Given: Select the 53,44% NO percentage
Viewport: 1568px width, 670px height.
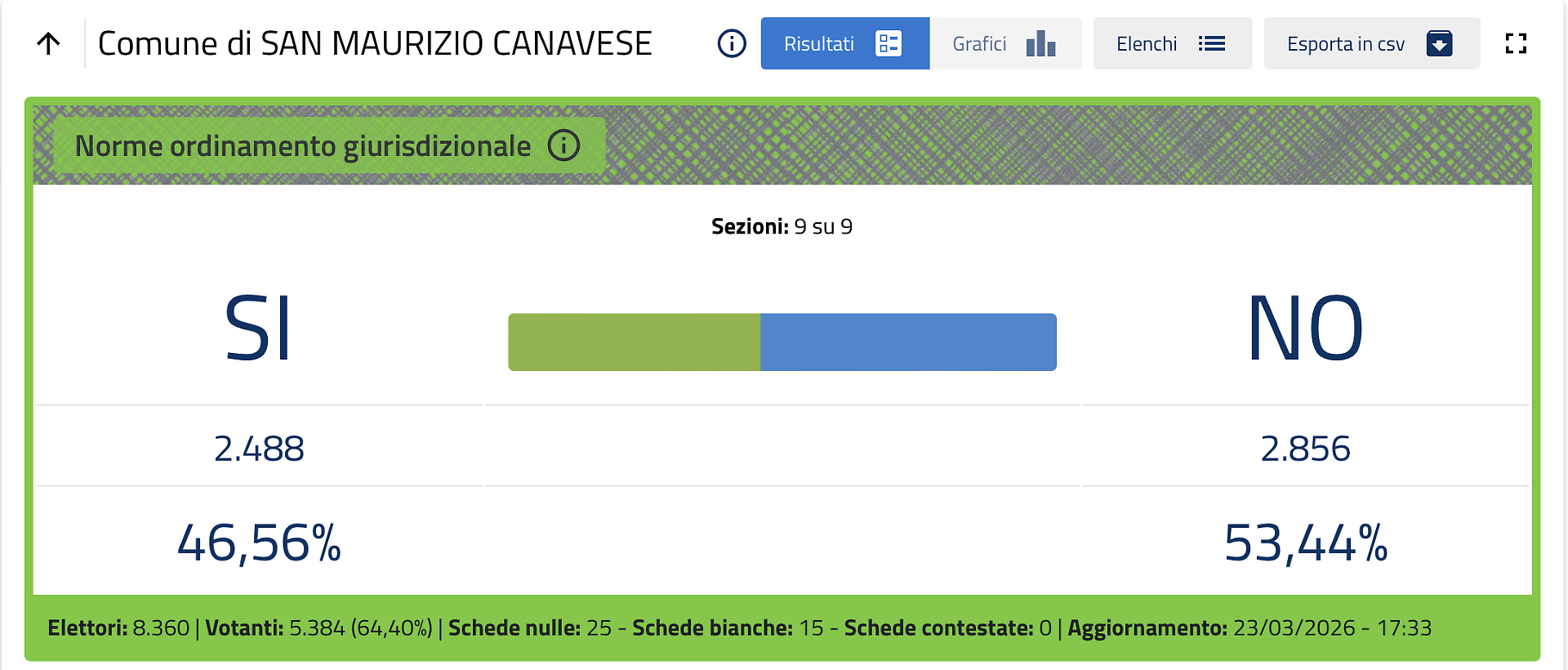Looking at the screenshot, I should 1305,543.
